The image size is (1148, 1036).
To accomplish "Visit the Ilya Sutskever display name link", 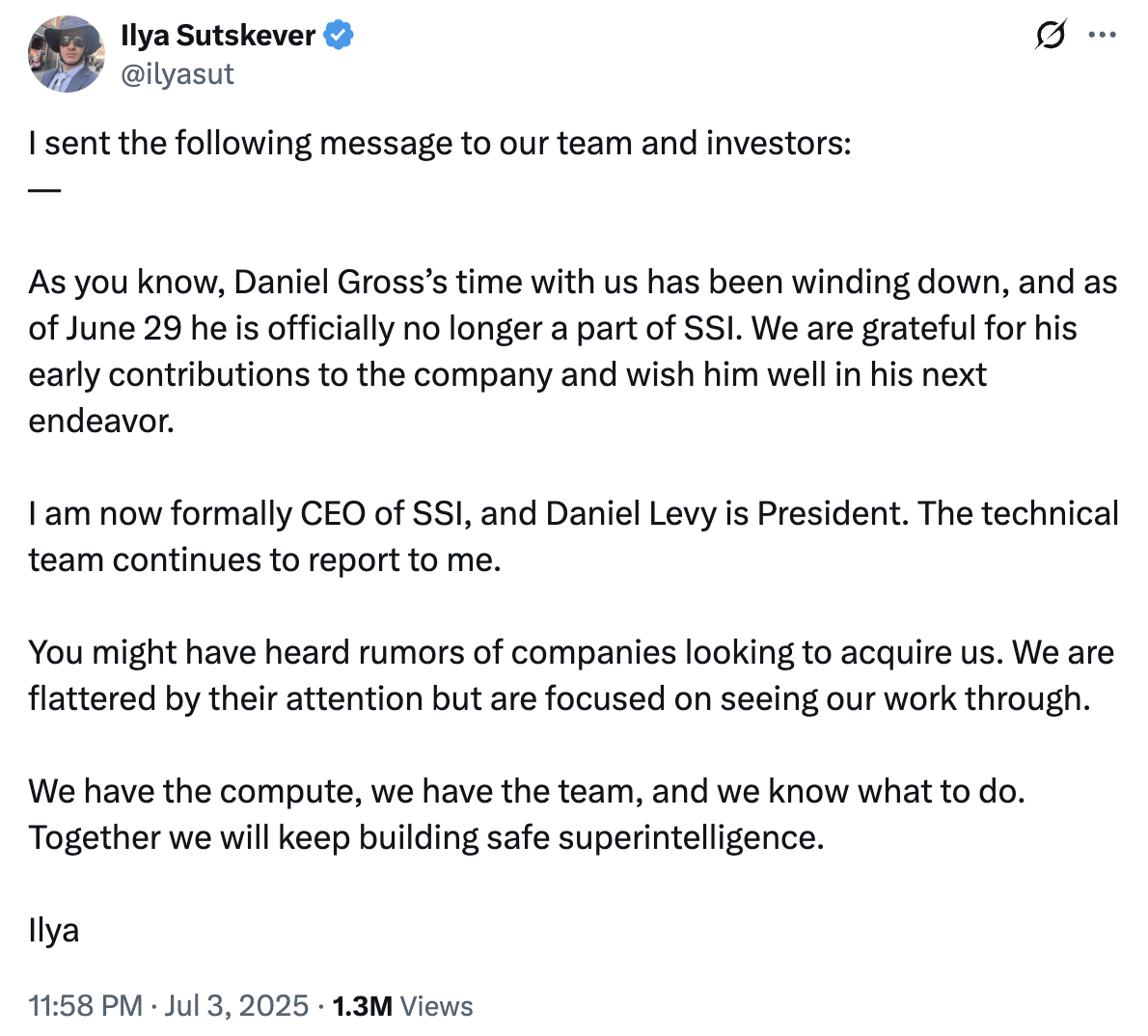I will click(x=218, y=35).
